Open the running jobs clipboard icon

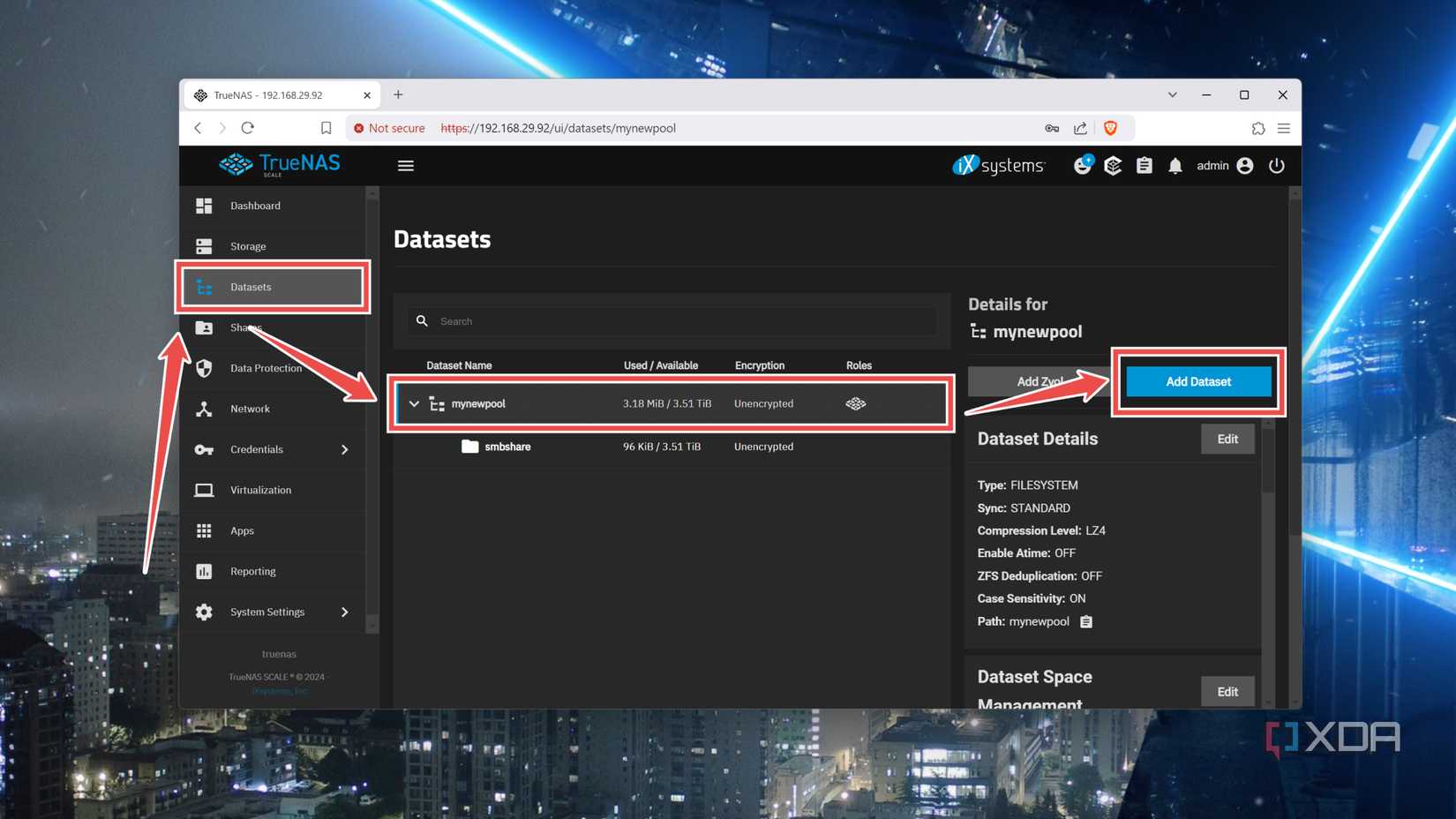tap(1145, 165)
